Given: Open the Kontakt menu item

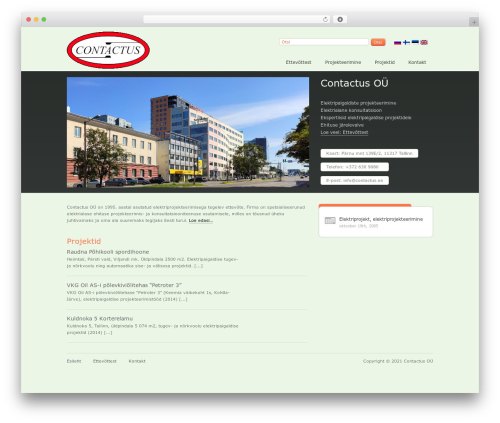Looking at the screenshot, I should click(417, 62).
